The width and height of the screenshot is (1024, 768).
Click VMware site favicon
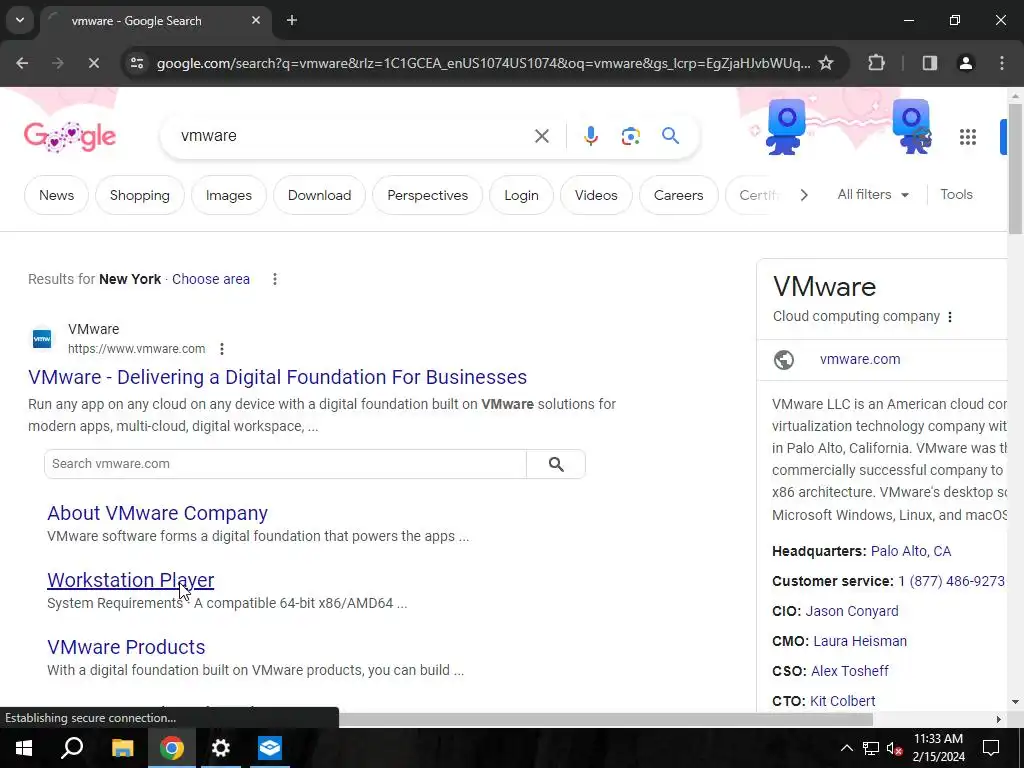click(x=42, y=339)
